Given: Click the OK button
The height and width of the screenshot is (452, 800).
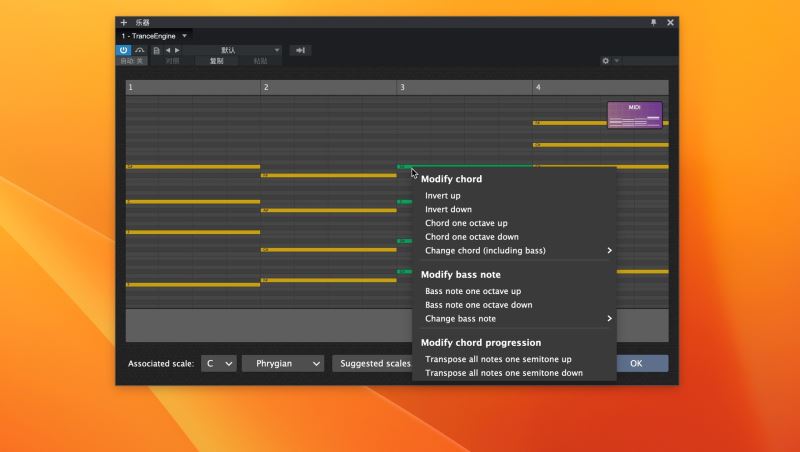Looking at the screenshot, I should tap(636, 364).
